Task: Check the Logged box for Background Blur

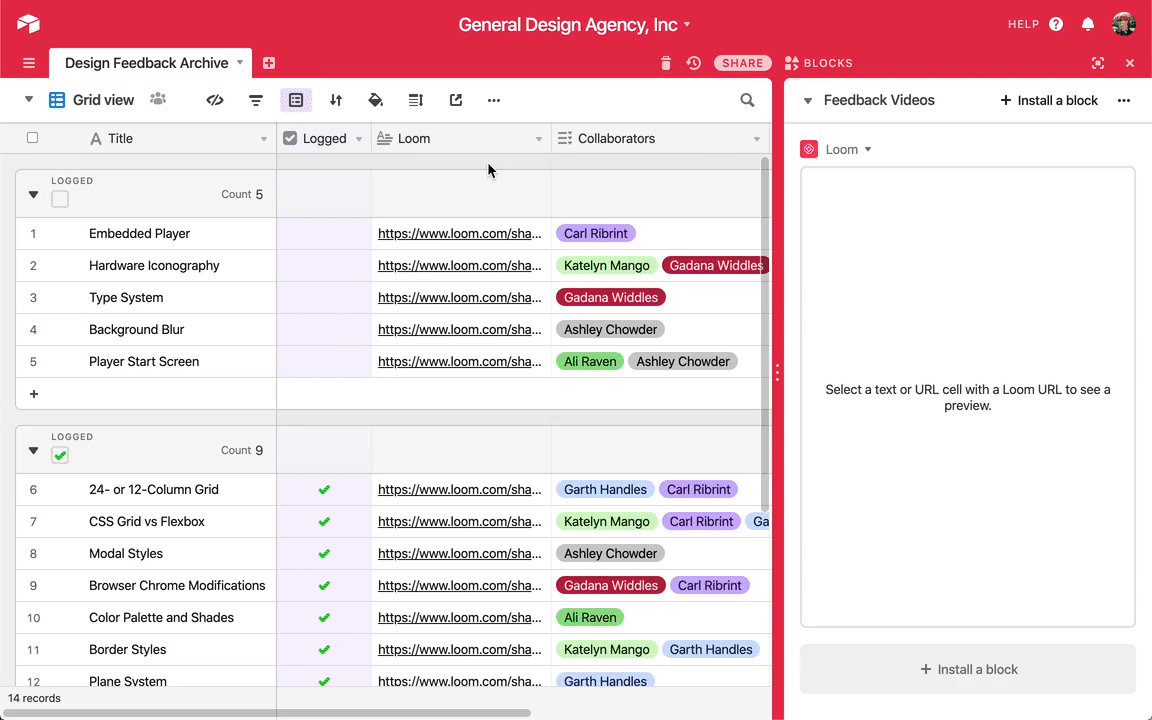Action: coord(324,330)
